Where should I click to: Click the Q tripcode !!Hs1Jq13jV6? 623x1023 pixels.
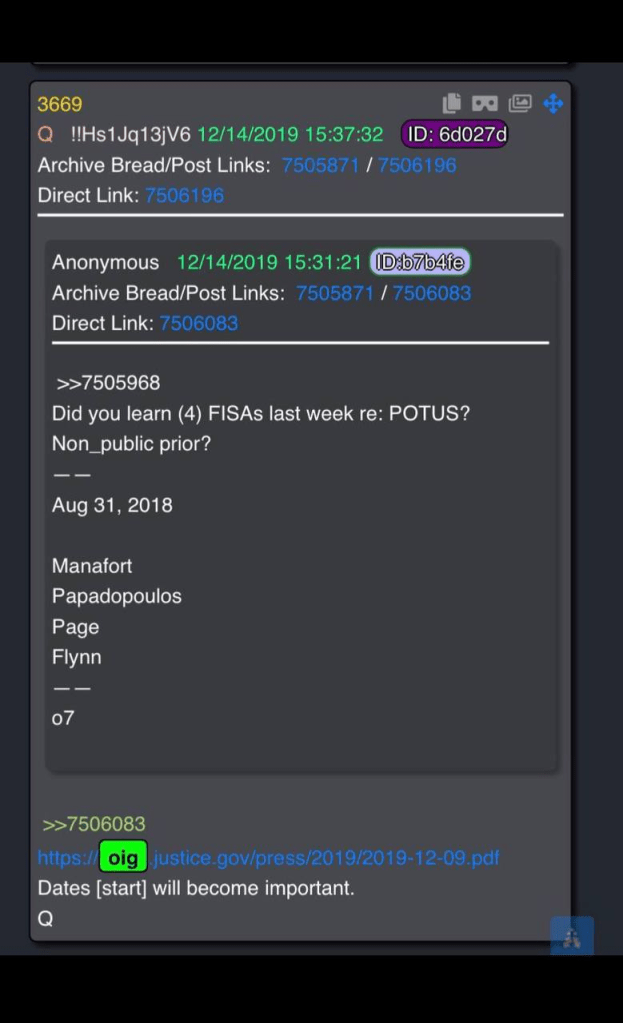click(130, 134)
